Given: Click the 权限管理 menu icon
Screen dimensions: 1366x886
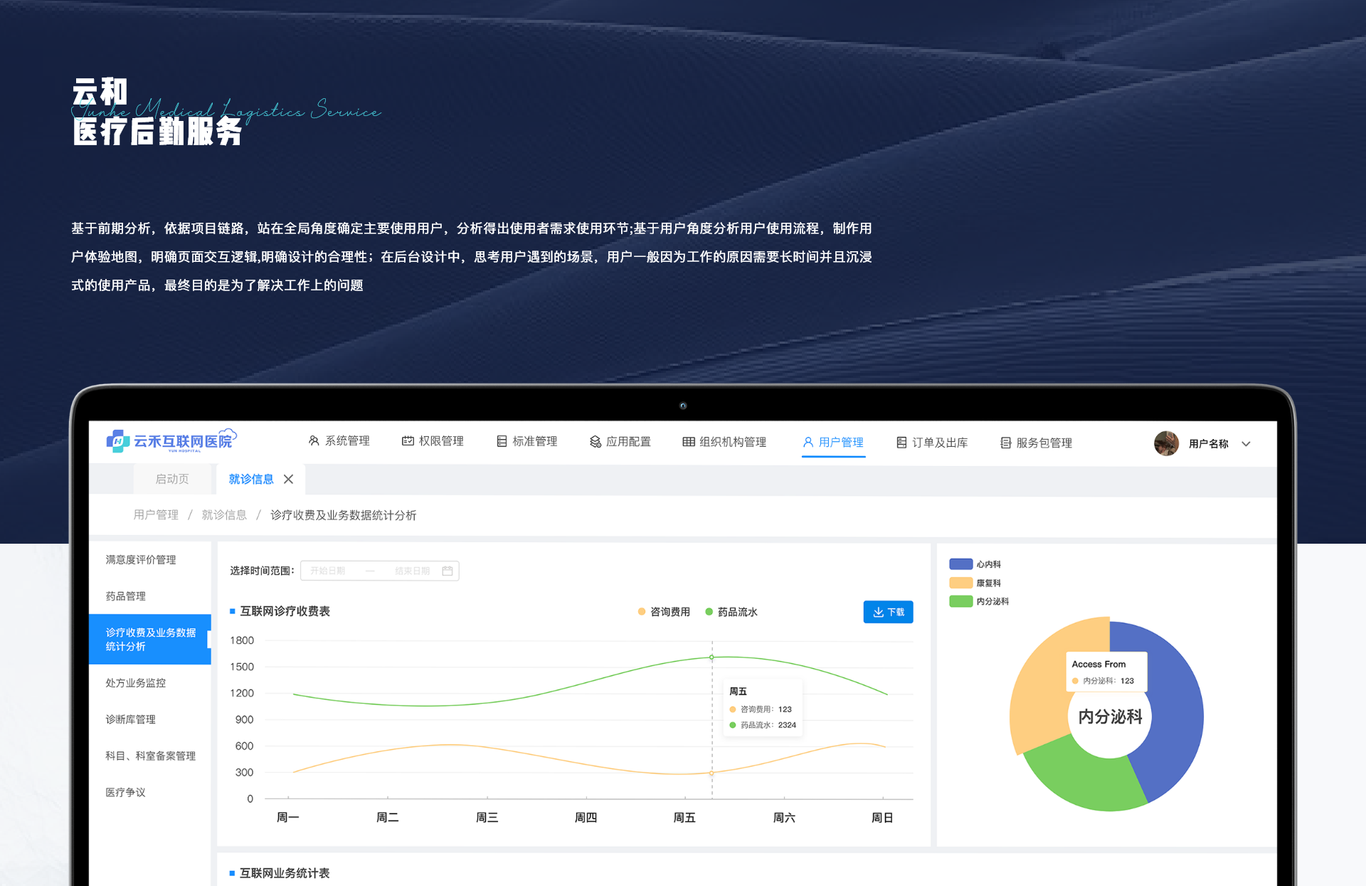Looking at the screenshot, I should (408, 441).
